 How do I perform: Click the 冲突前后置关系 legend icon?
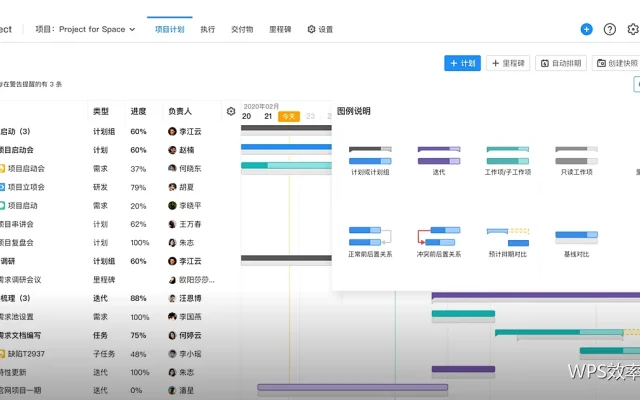coord(439,236)
